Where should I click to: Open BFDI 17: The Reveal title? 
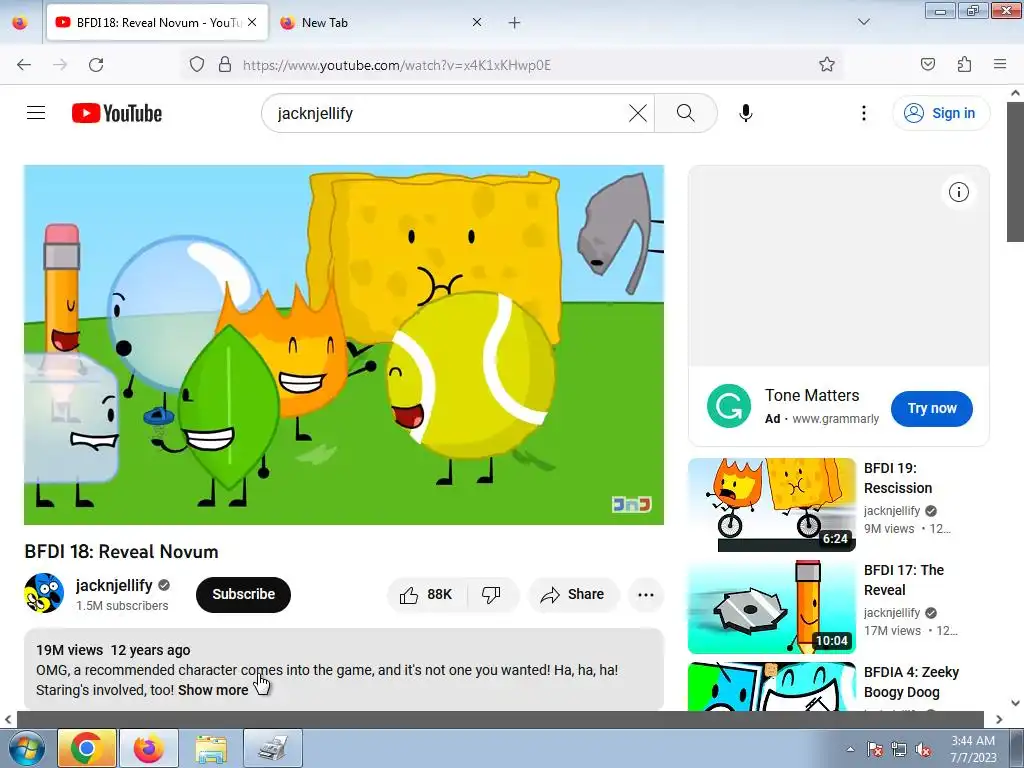[903, 580]
